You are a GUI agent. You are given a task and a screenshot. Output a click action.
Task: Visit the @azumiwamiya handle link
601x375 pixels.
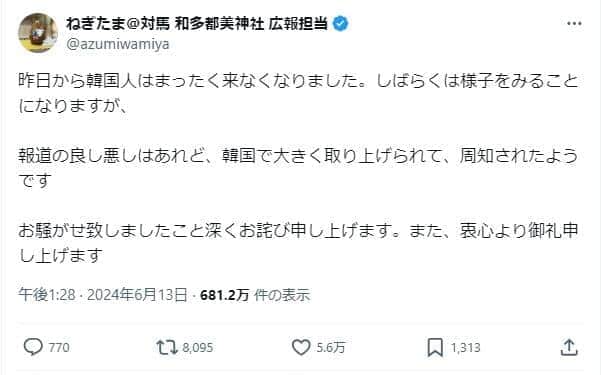tap(118, 44)
